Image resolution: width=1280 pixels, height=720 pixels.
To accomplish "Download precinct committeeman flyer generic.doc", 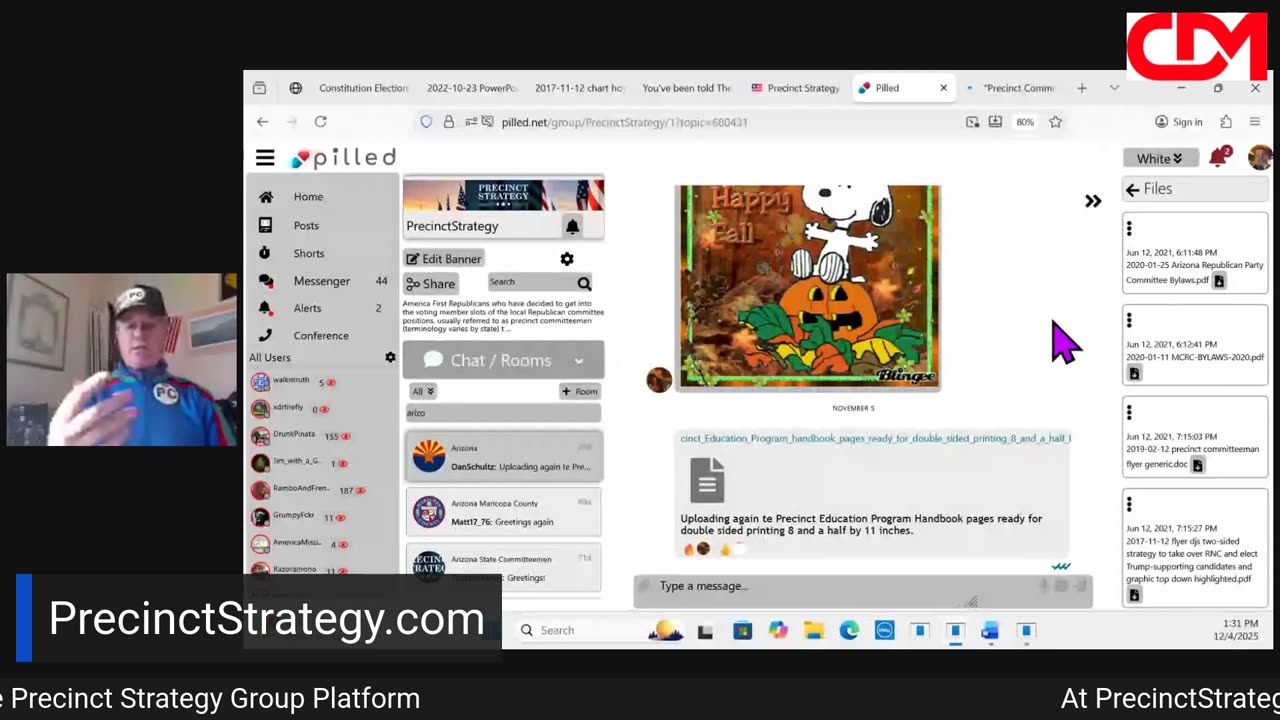I will click(x=1197, y=465).
